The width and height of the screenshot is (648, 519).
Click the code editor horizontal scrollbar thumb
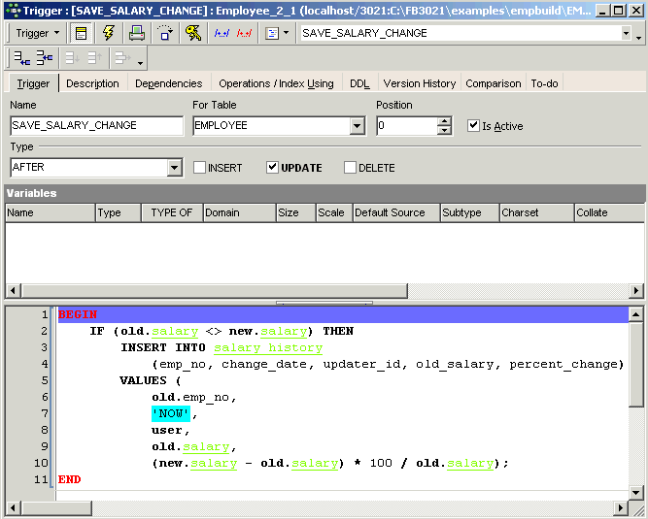57,508
